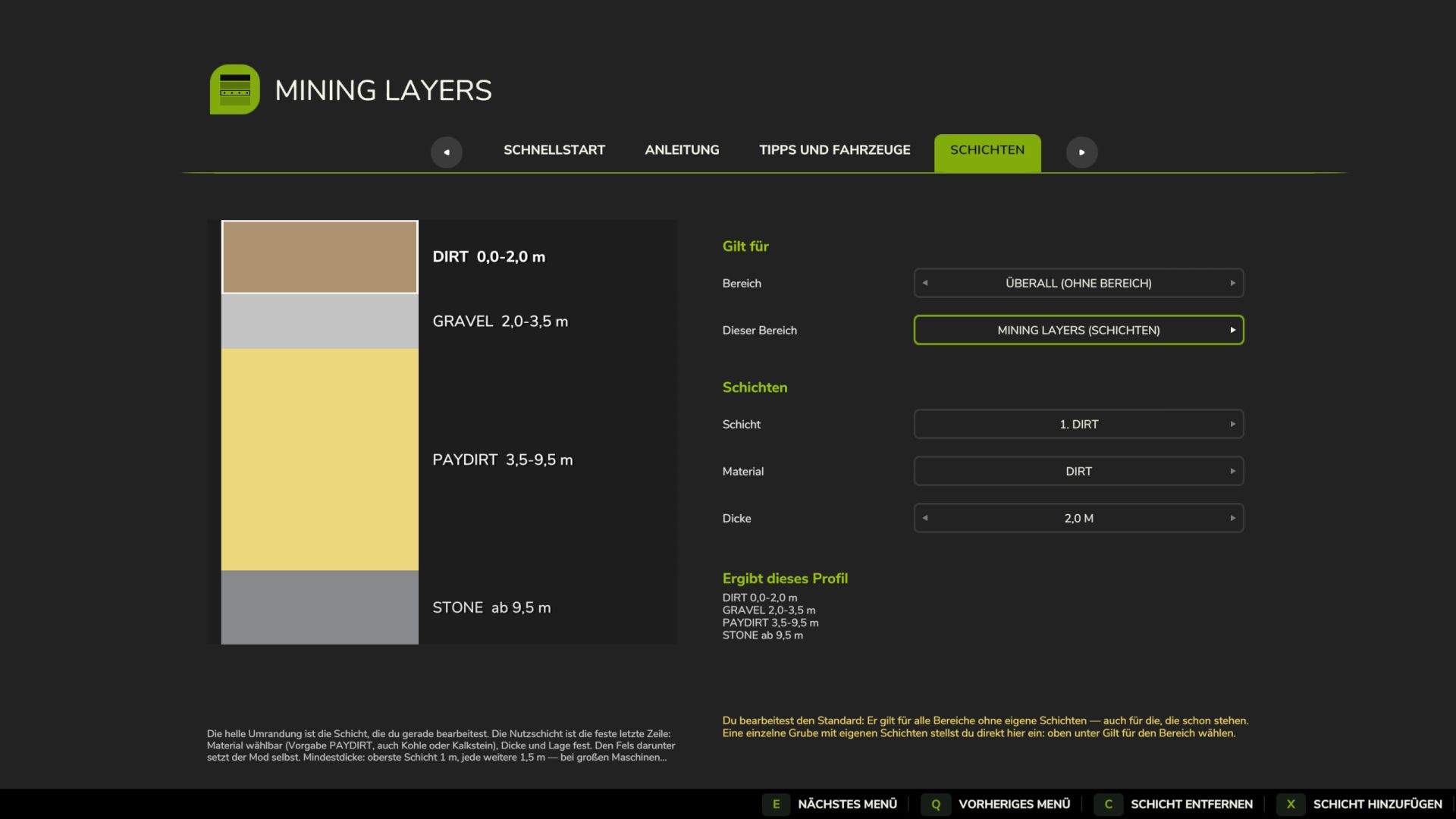
Task: Click the Bereich row label
Action: click(742, 284)
